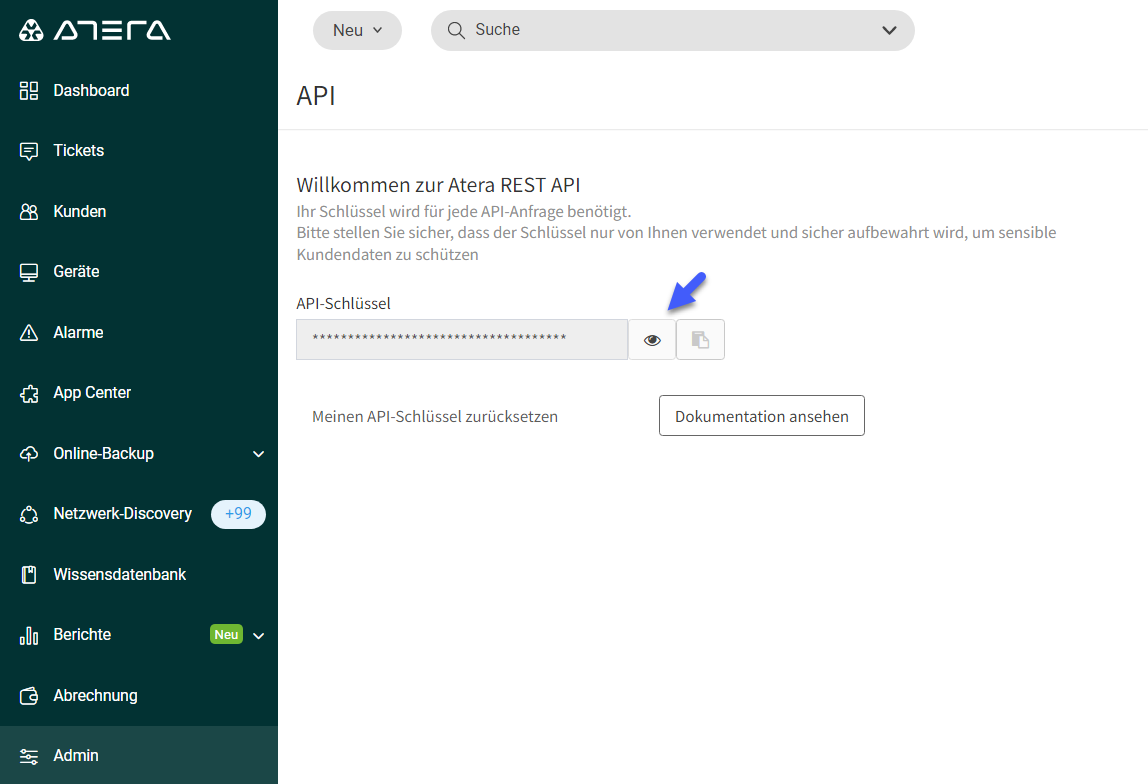Click the API page heading
The width and height of the screenshot is (1148, 784).
click(316, 96)
